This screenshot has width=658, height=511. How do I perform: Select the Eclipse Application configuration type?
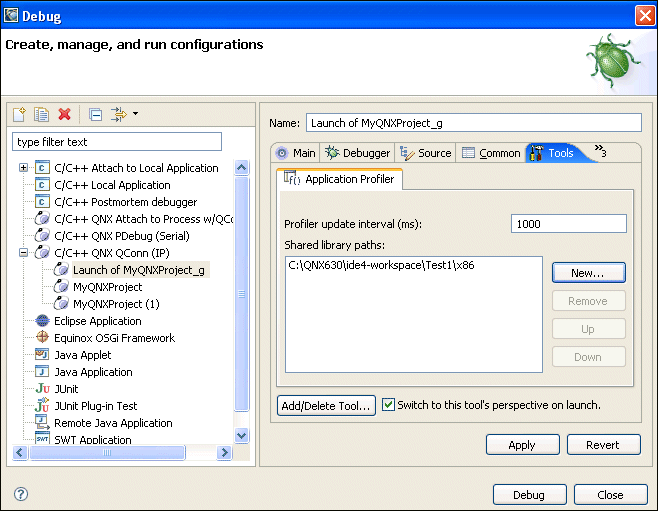pos(97,321)
